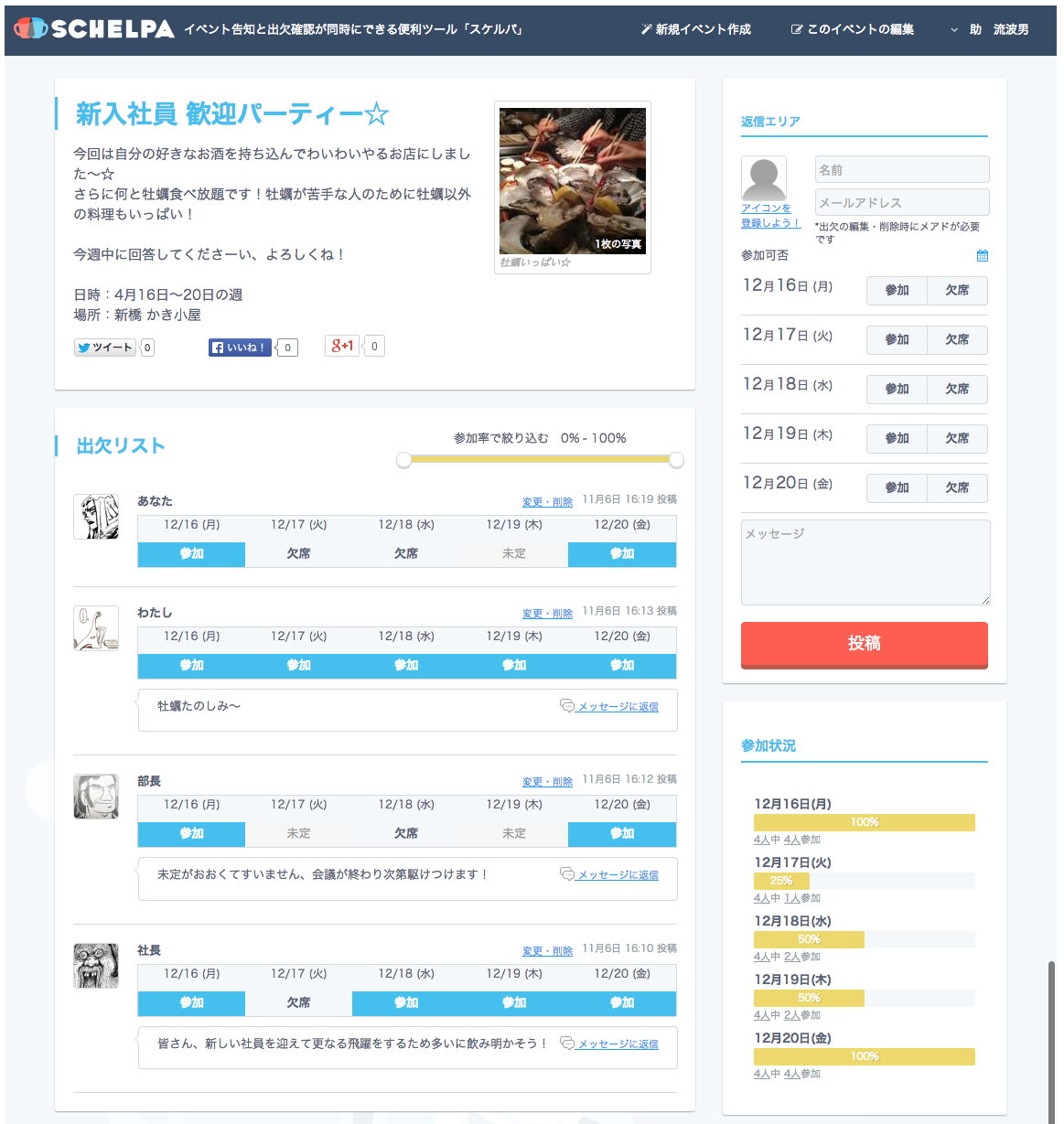Click the red 投稿 button
The width and height of the screenshot is (1064, 1124).
point(865,645)
